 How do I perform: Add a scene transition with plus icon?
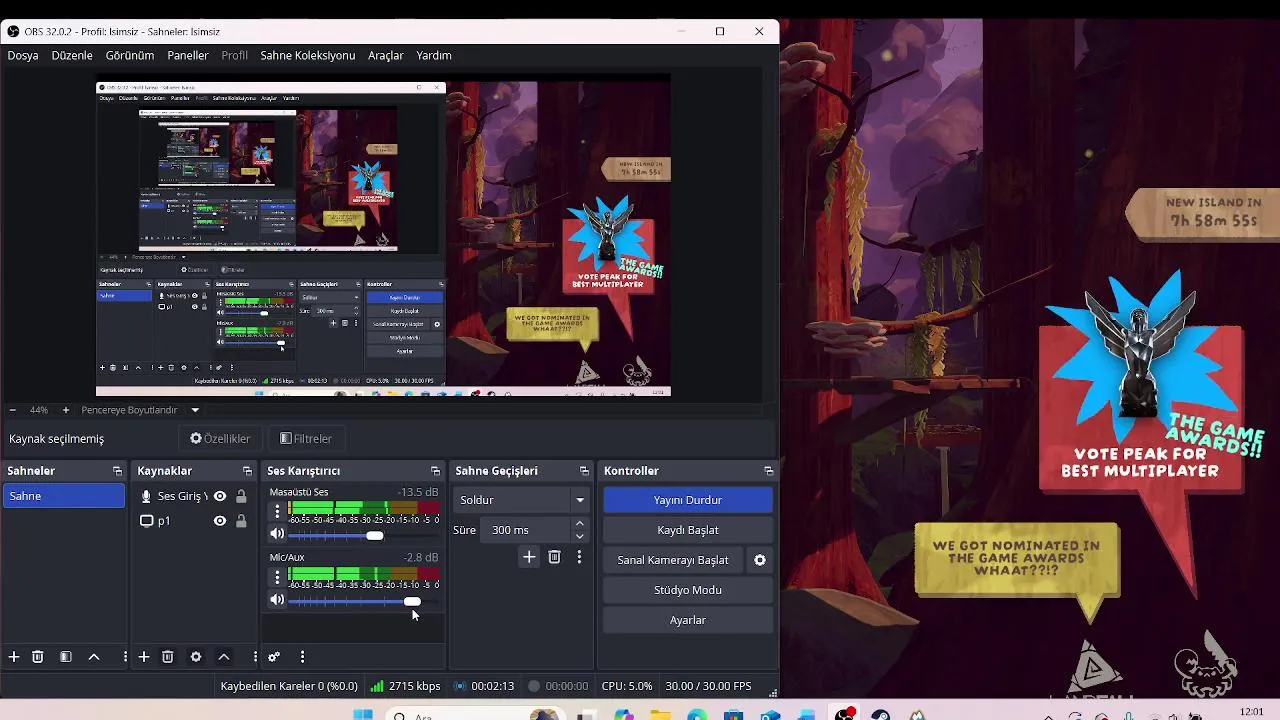pyautogui.click(x=529, y=557)
